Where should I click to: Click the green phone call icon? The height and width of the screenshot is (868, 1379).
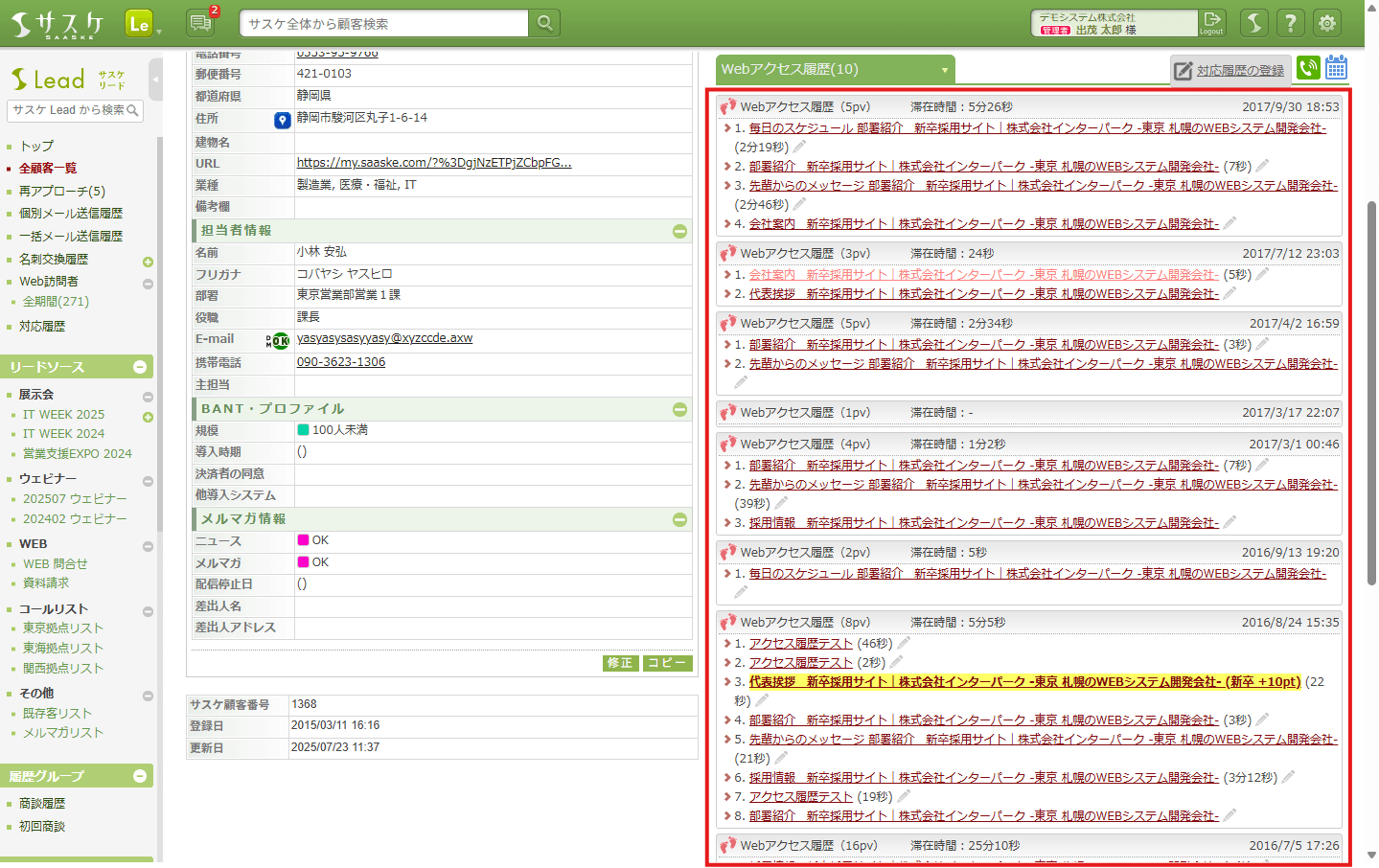(x=1308, y=68)
